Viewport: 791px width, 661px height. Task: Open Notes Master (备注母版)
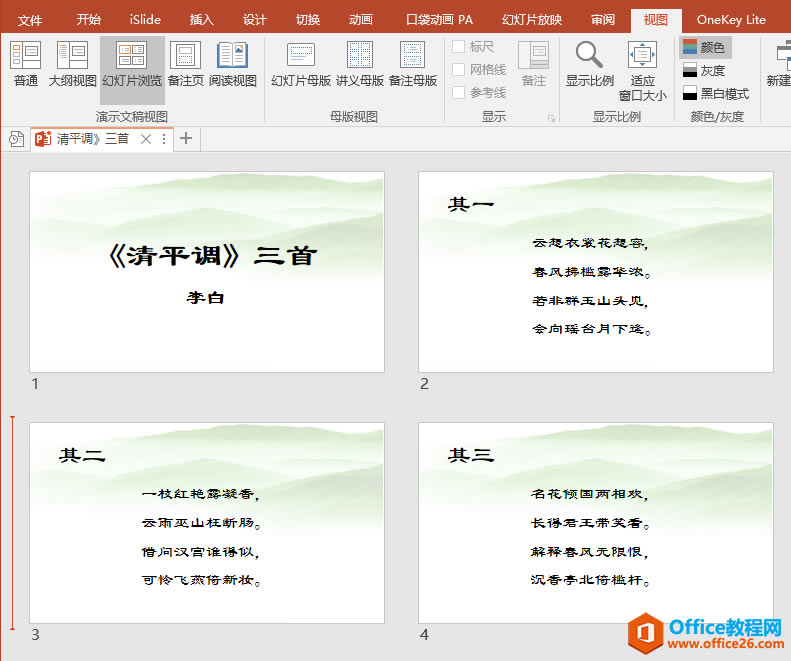413,64
